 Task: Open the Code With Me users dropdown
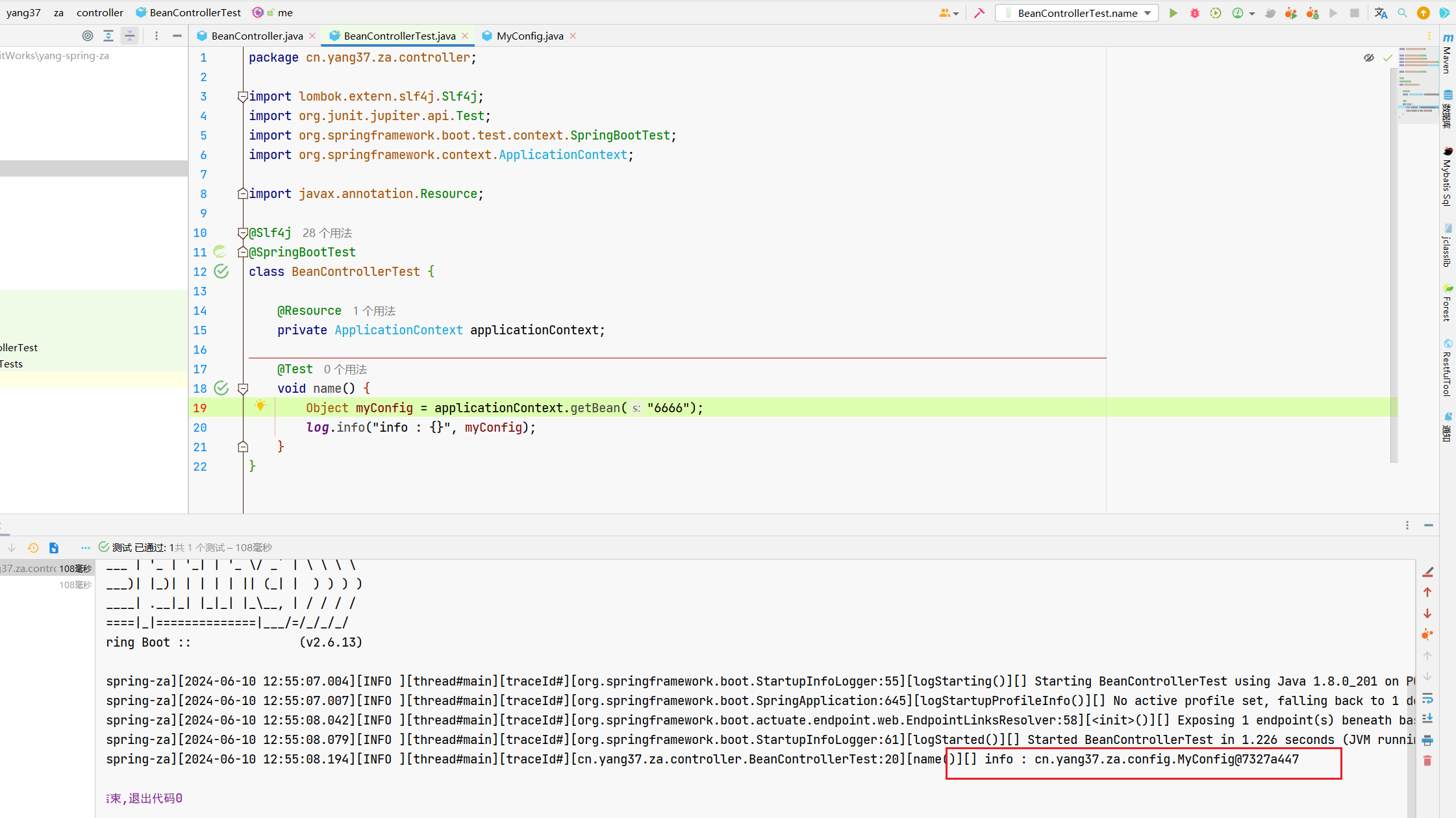949,13
